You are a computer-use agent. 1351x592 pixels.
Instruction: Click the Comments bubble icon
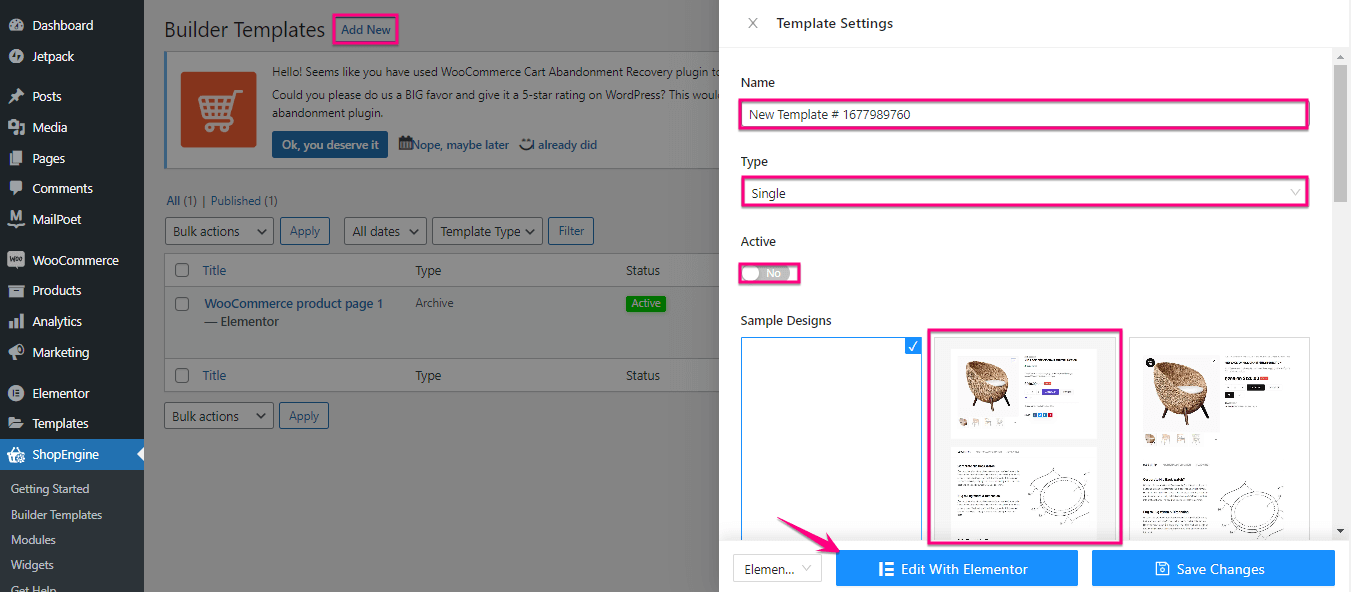tap(16, 188)
